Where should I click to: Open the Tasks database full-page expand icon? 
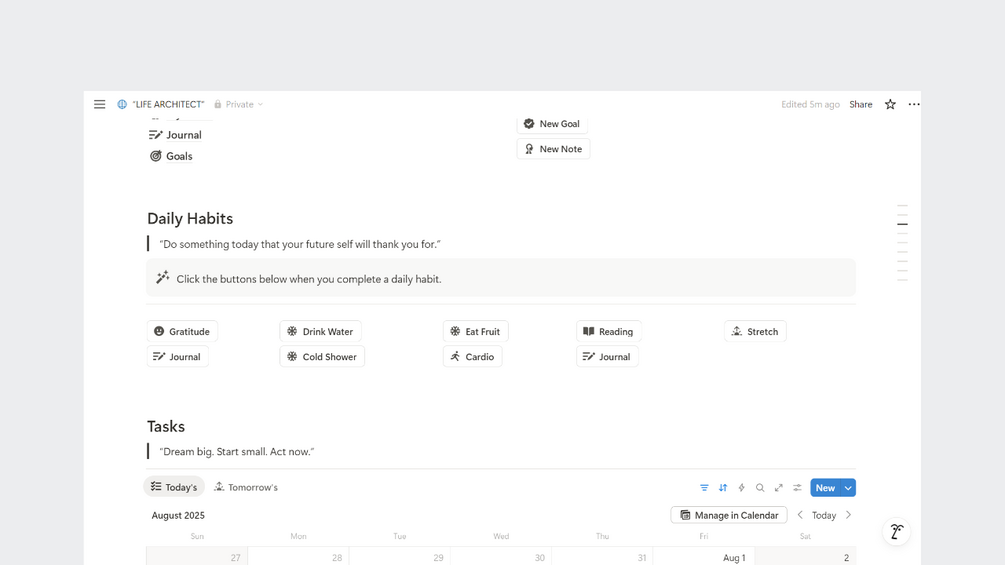click(779, 488)
